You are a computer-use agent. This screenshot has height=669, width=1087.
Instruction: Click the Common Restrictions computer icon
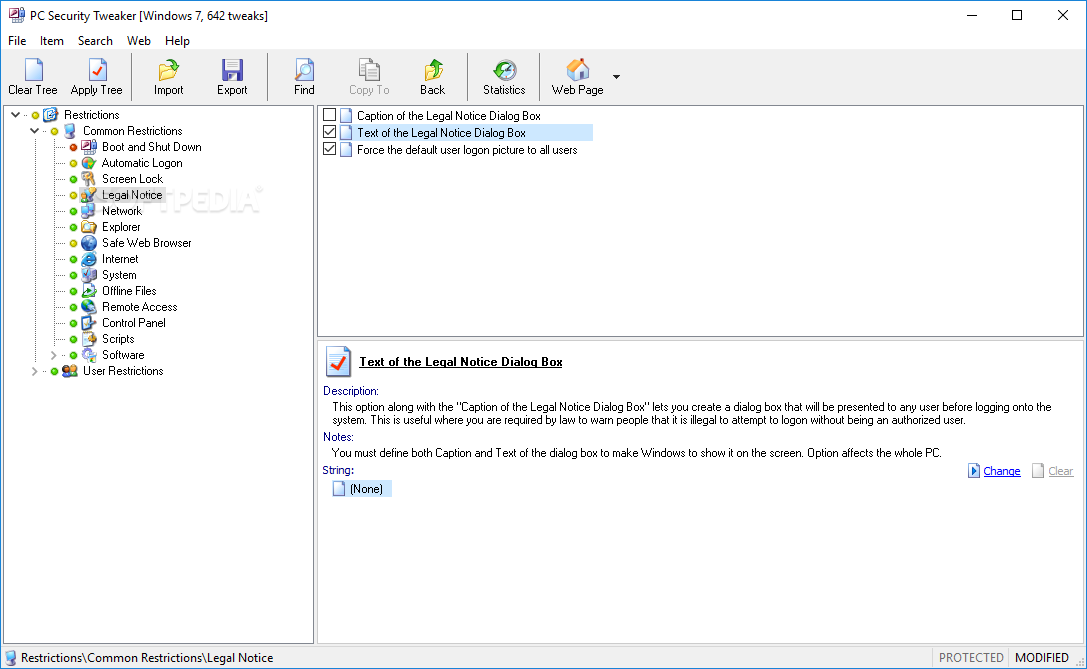[69, 131]
